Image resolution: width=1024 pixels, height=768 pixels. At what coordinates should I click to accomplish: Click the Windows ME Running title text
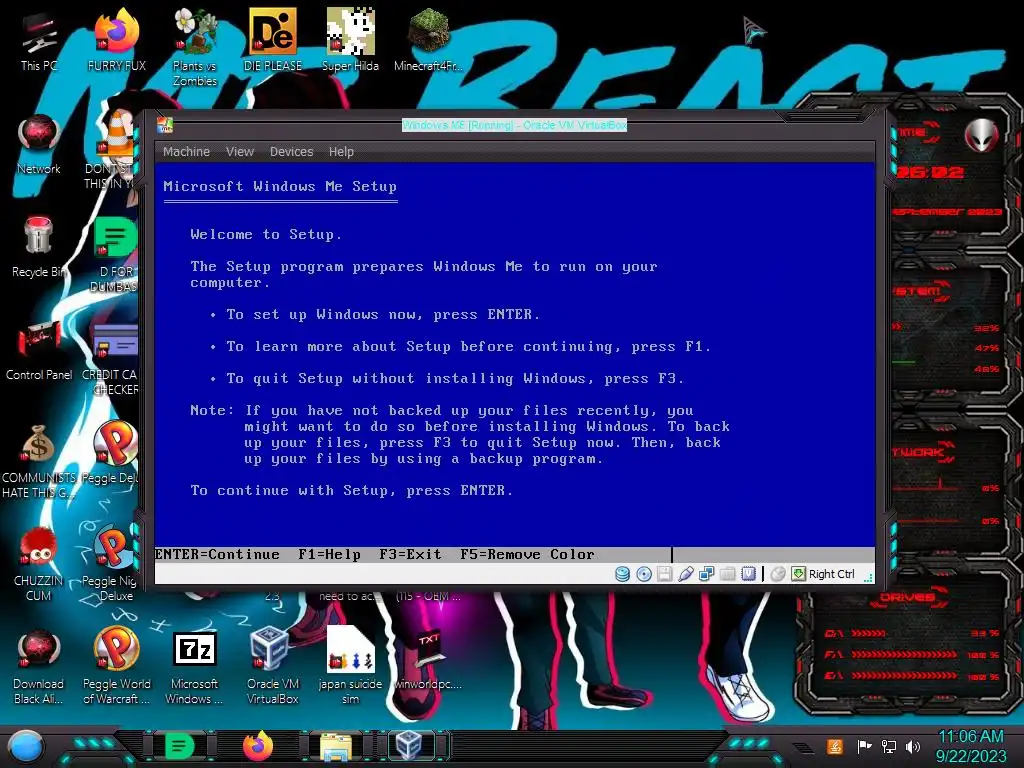(515, 125)
